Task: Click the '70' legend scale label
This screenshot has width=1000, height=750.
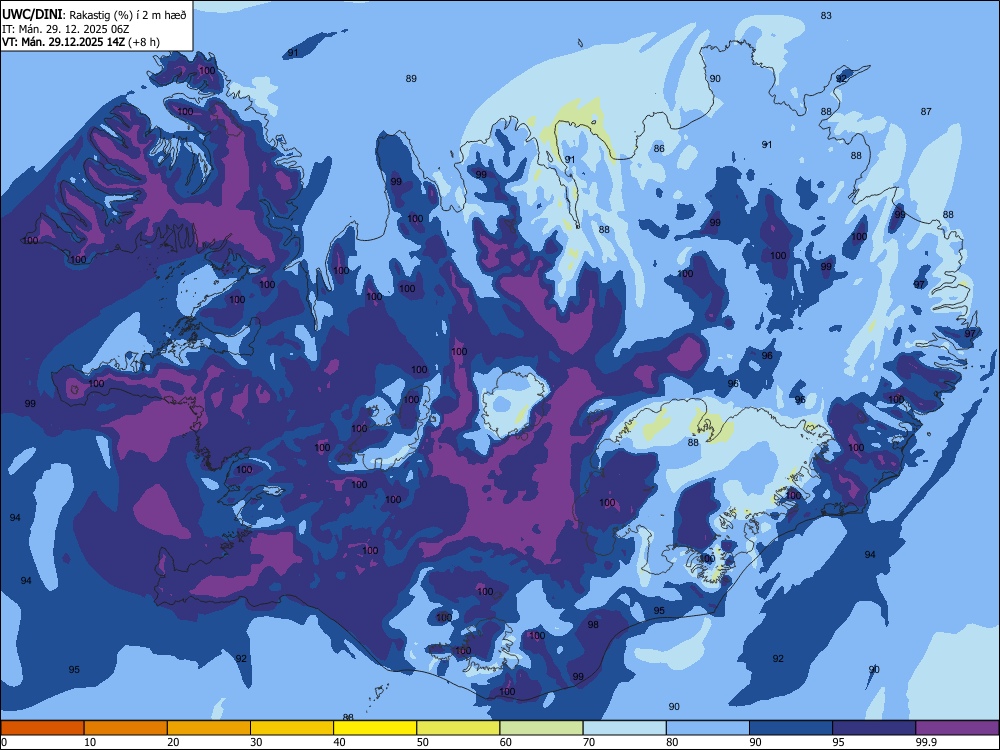Action: tap(589, 742)
